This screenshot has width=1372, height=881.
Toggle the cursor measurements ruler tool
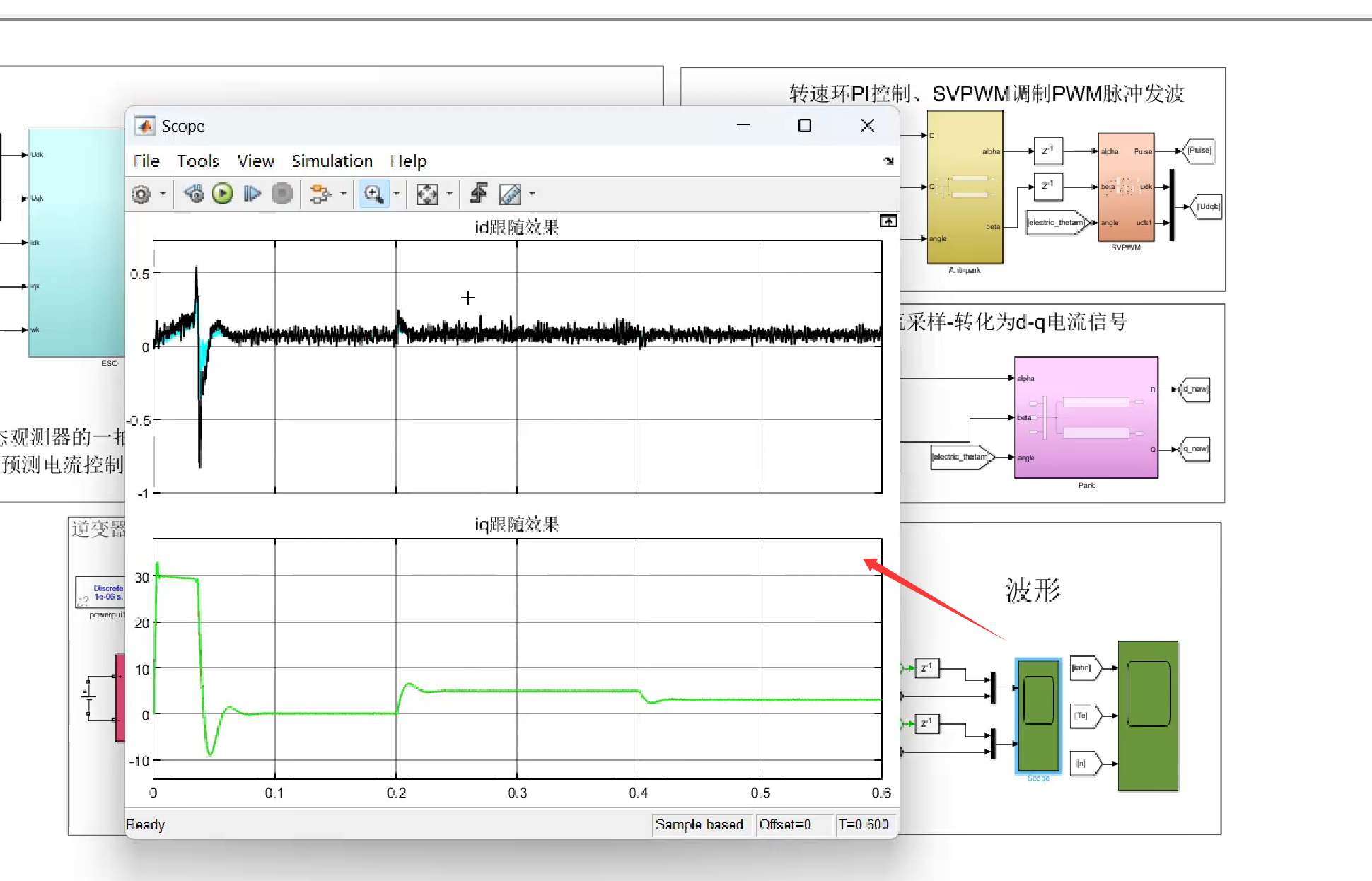tap(510, 194)
